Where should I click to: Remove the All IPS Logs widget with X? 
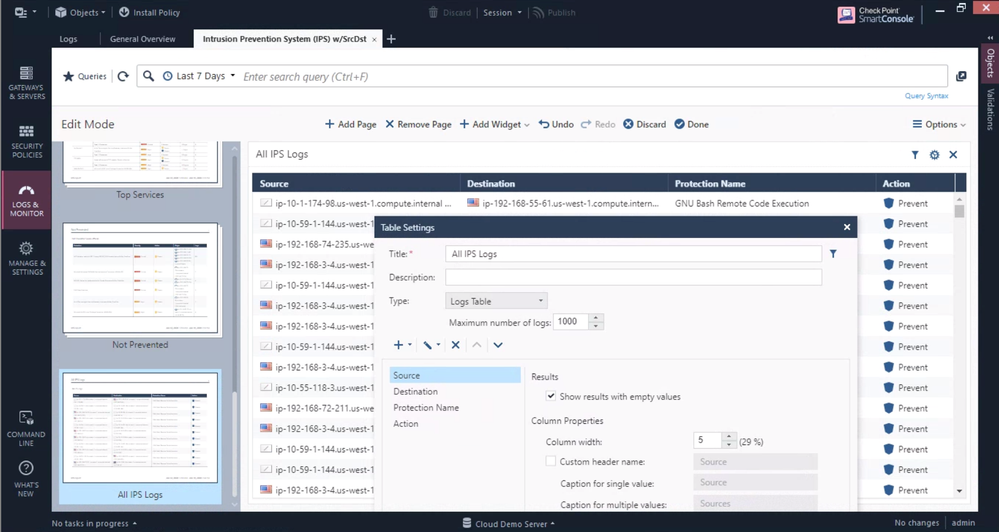[953, 155]
